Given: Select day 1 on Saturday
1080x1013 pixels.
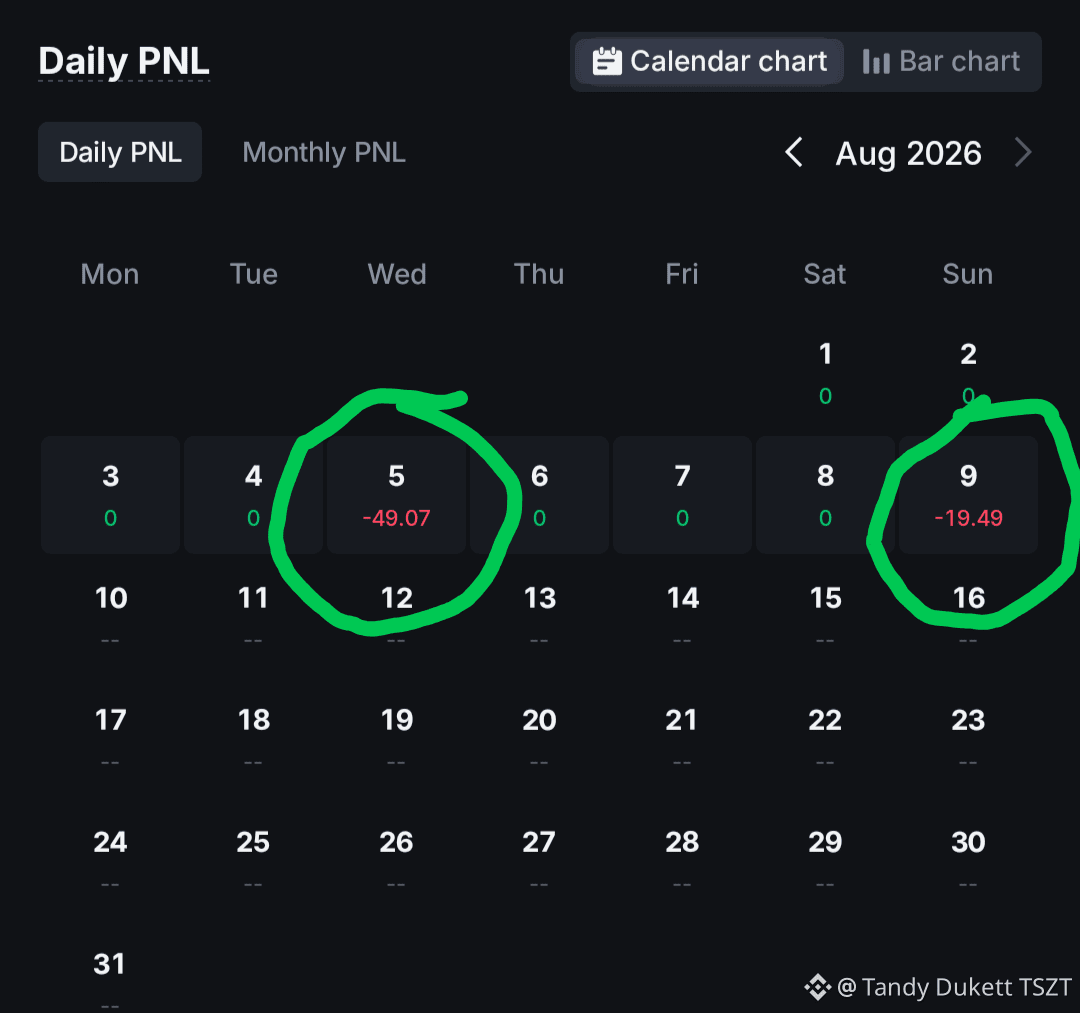Looking at the screenshot, I should point(825,373).
